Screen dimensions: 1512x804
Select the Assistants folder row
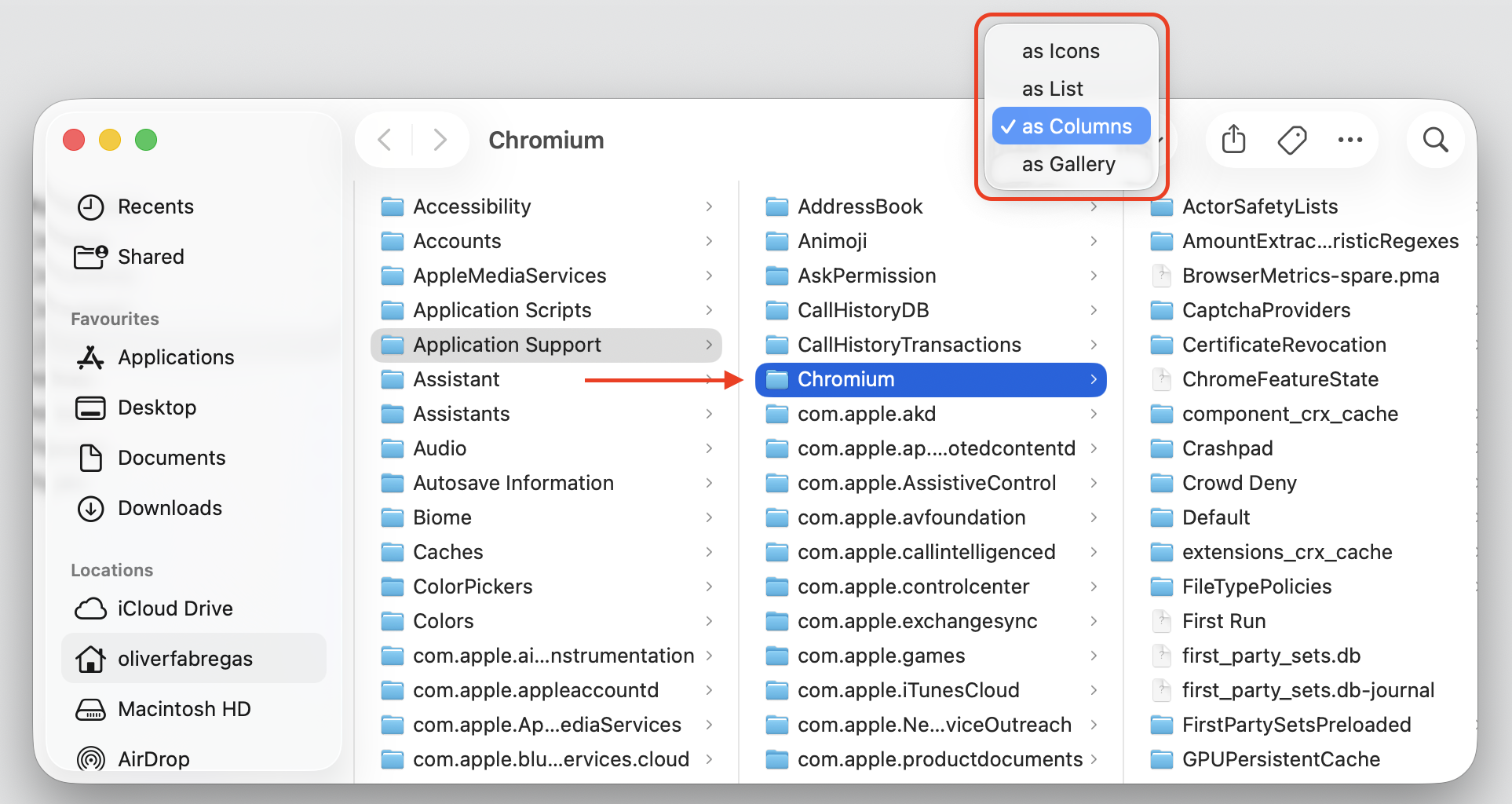pyautogui.click(x=546, y=414)
